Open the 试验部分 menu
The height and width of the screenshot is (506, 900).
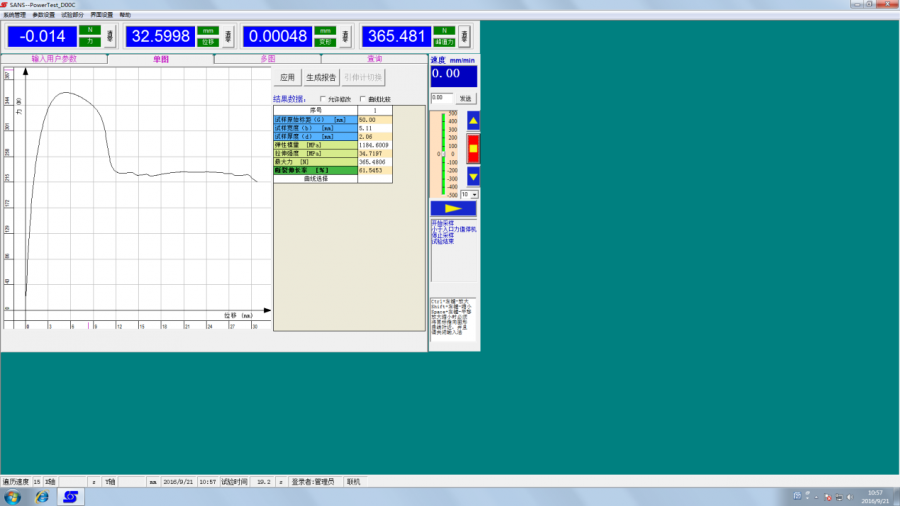72,15
